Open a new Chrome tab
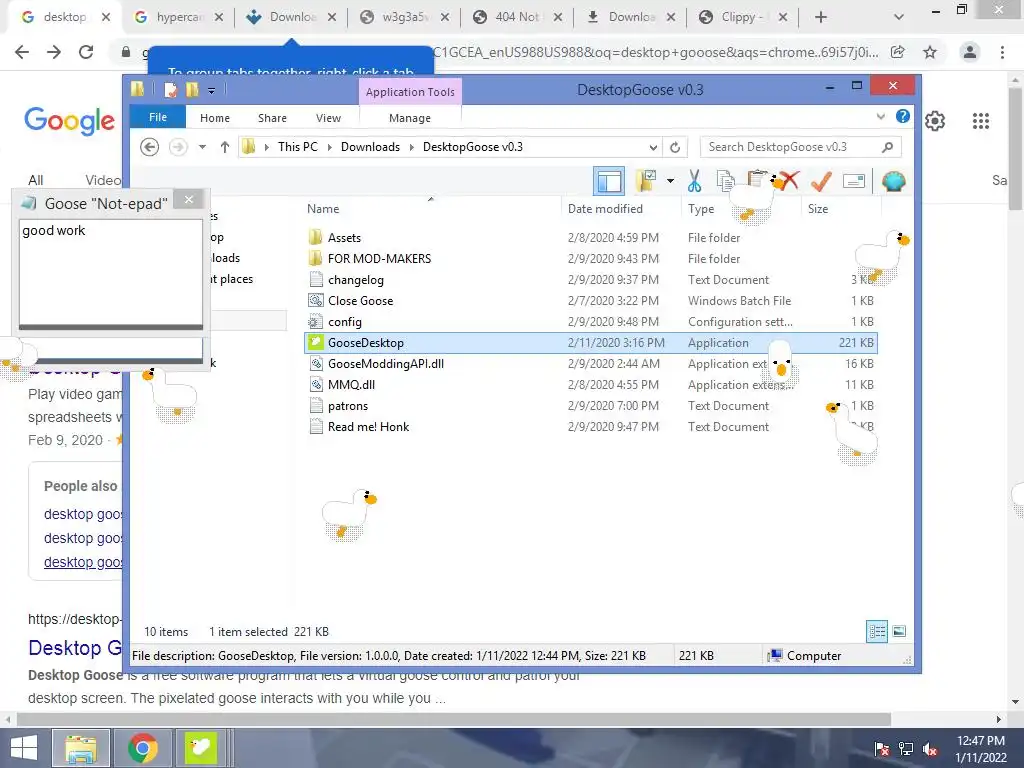1024x768 pixels. pyautogui.click(x=821, y=18)
